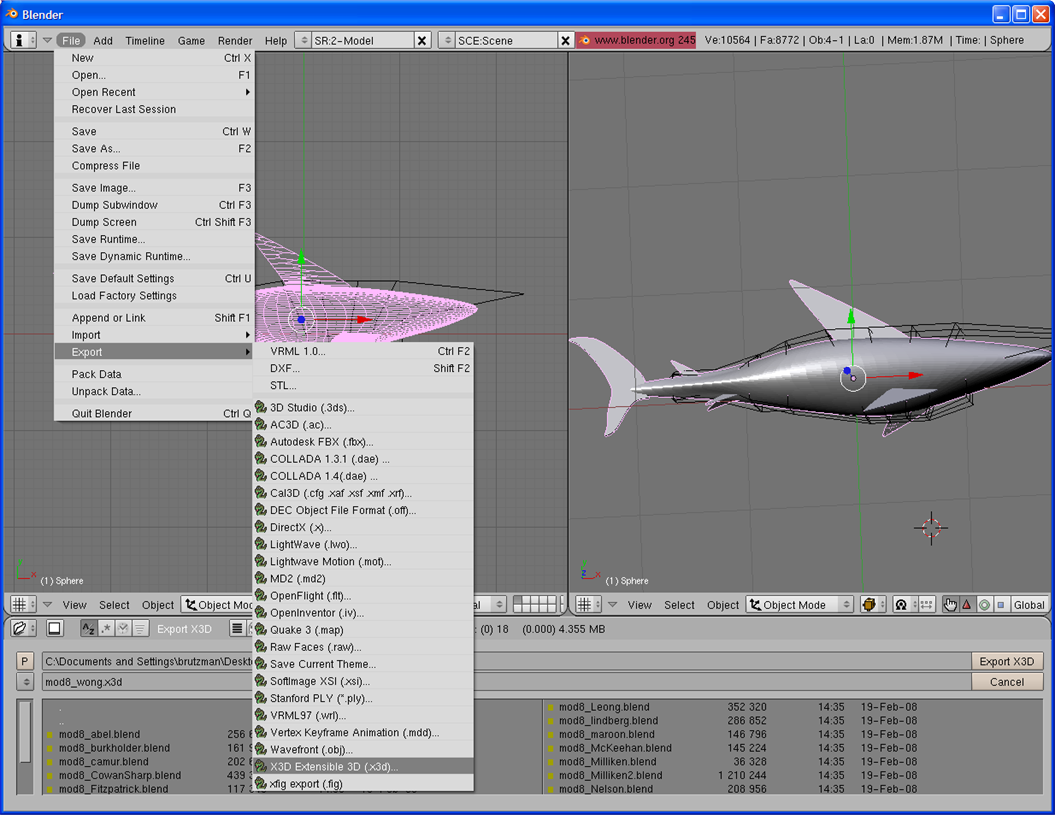This screenshot has height=815, width=1055.
Task: Toggle move object centers only button
Action: coord(926,605)
